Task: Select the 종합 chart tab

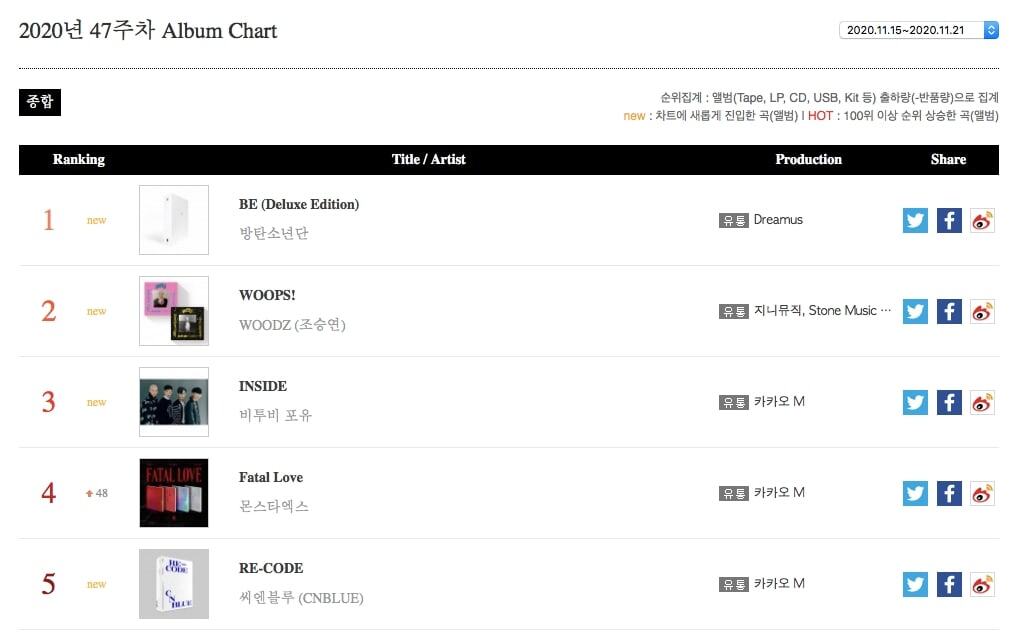Action: pyautogui.click(x=40, y=102)
